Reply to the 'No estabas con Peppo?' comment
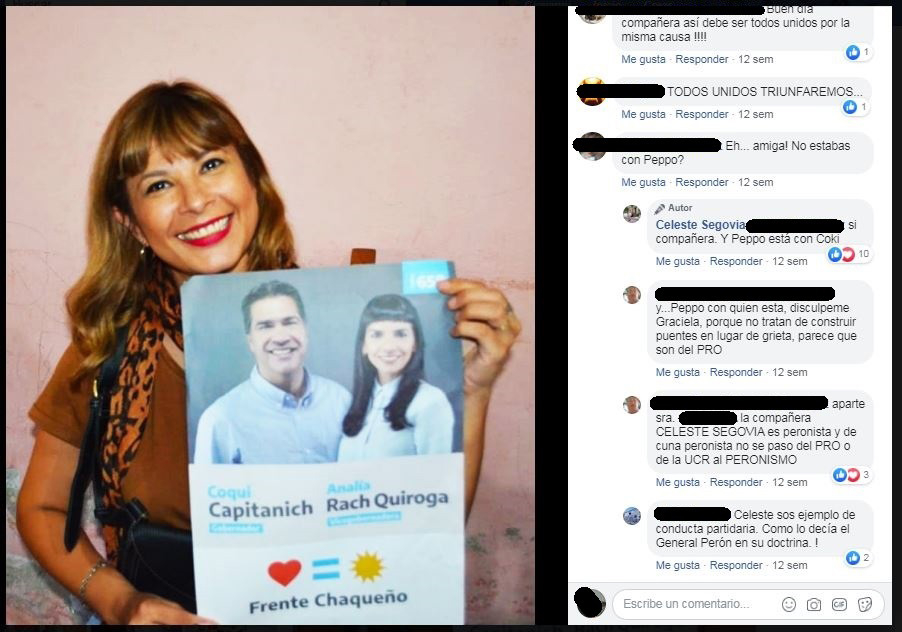This screenshot has height=632, width=902. tap(701, 182)
